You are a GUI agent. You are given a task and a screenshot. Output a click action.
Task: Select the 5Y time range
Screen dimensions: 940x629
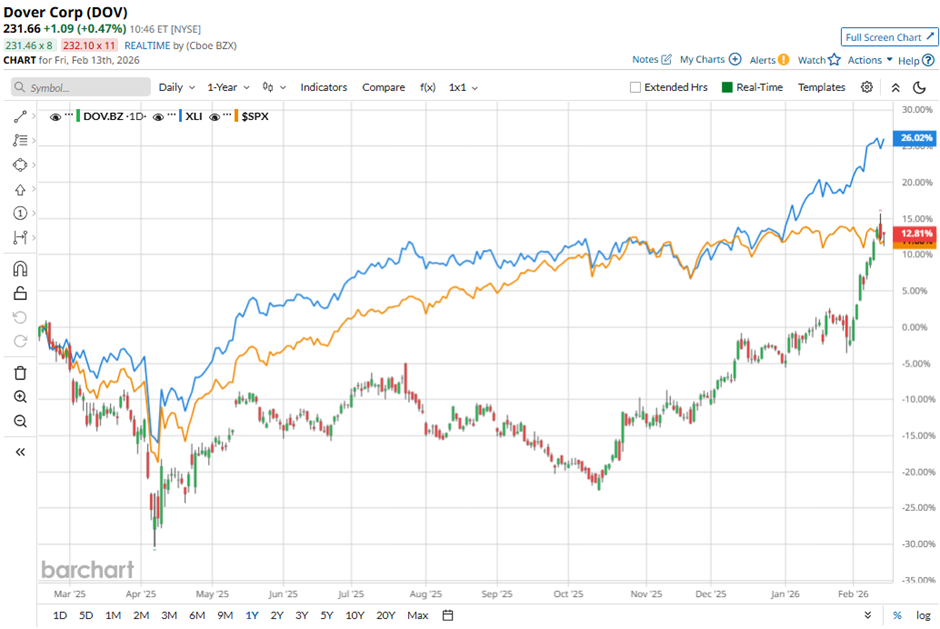pos(328,615)
